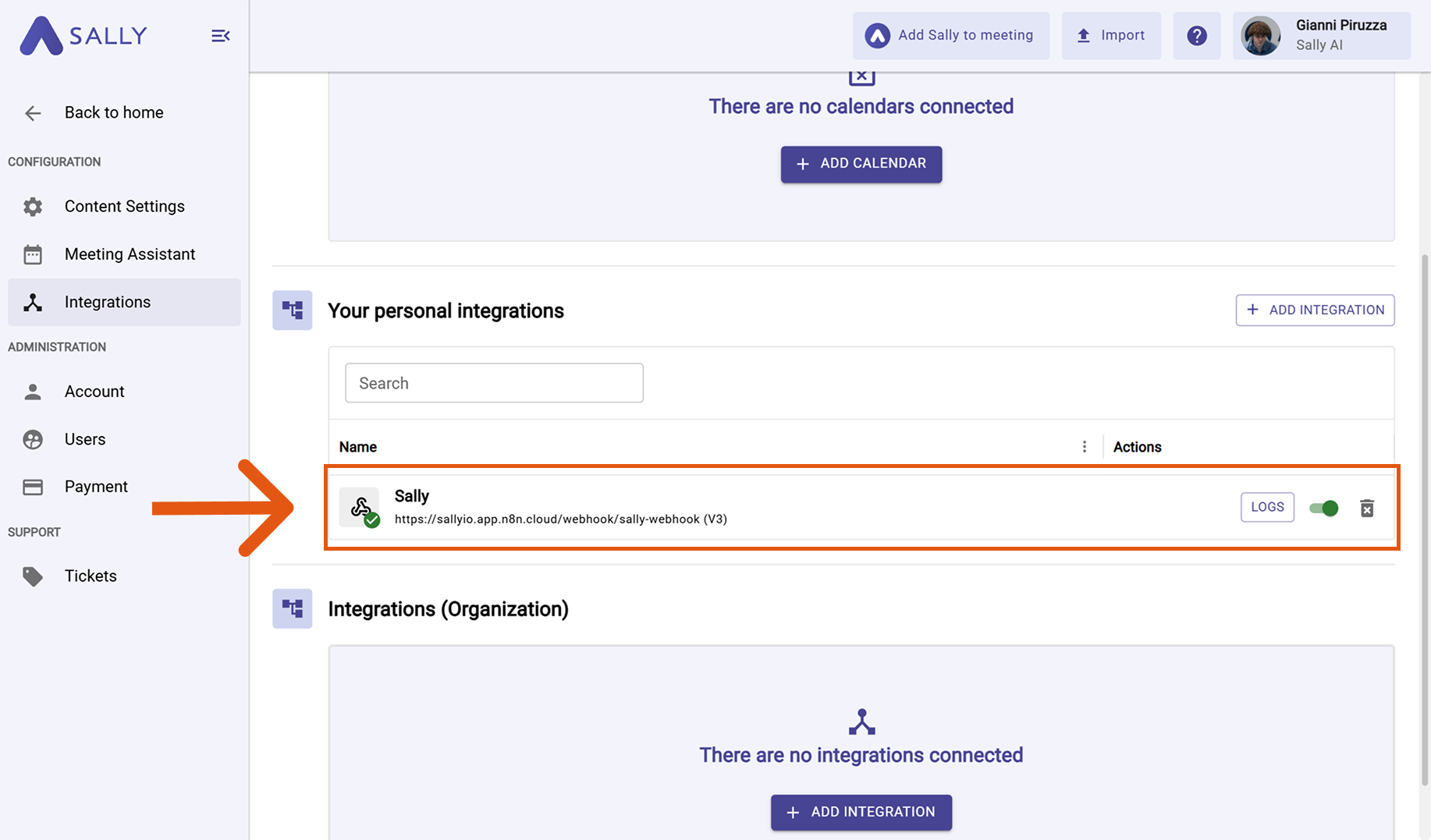Click Payment card icon
Image resolution: width=1431 pixels, height=840 pixels.
(33, 487)
